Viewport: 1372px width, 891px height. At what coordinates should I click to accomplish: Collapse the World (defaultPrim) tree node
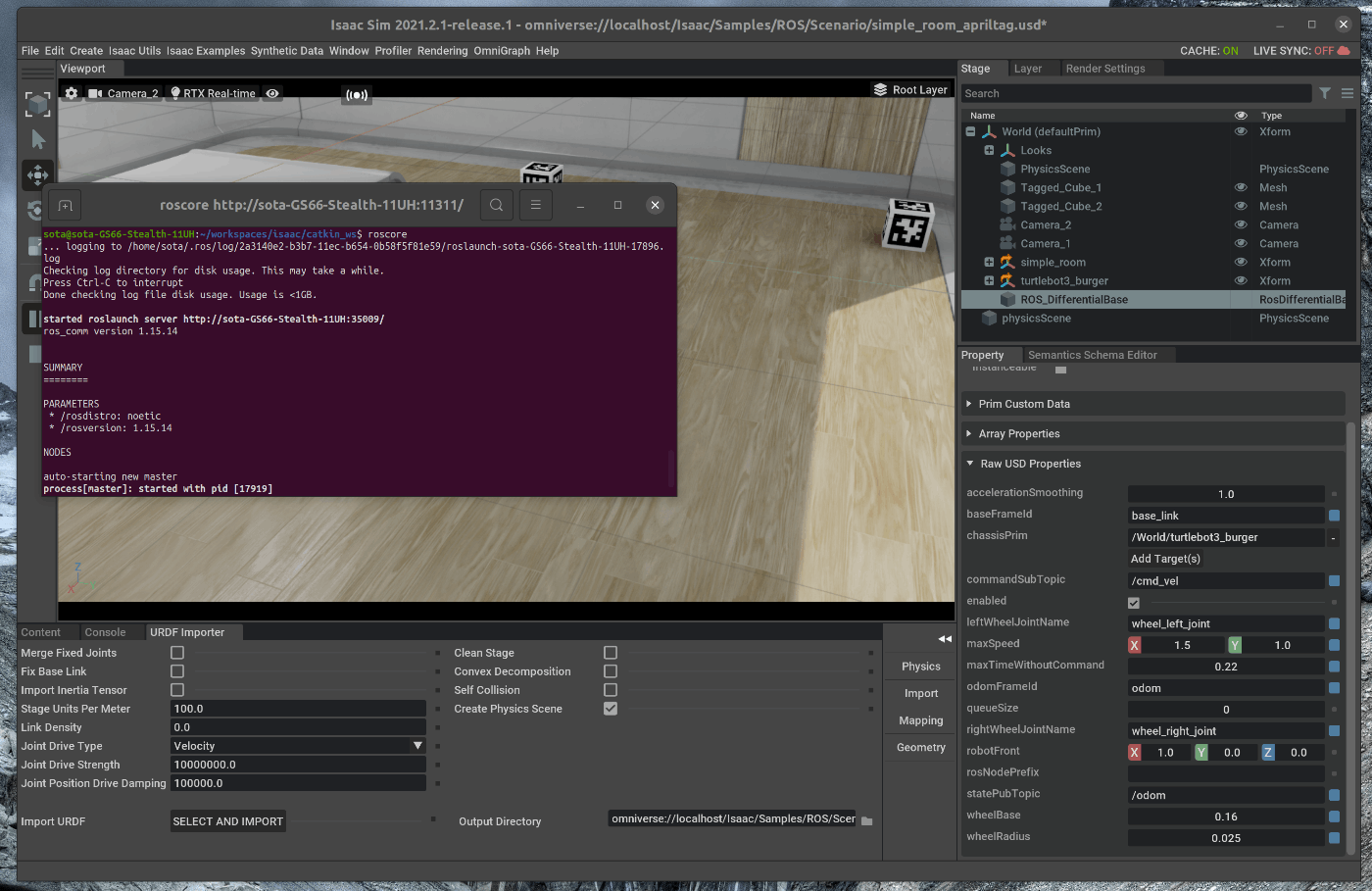[970, 131]
